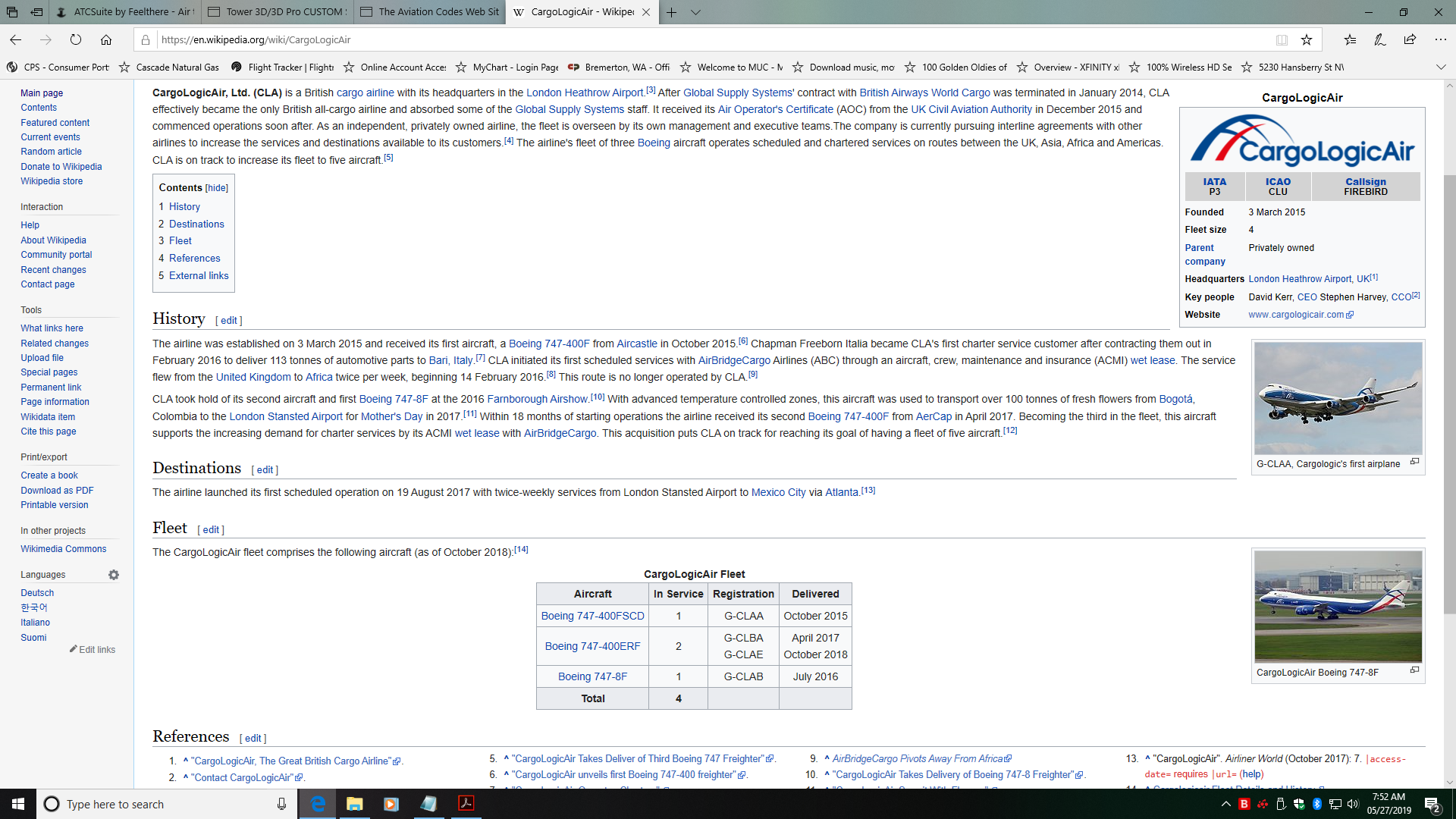Open Windows Start menu
The height and width of the screenshot is (819, 1456).
tap(18, 804)
